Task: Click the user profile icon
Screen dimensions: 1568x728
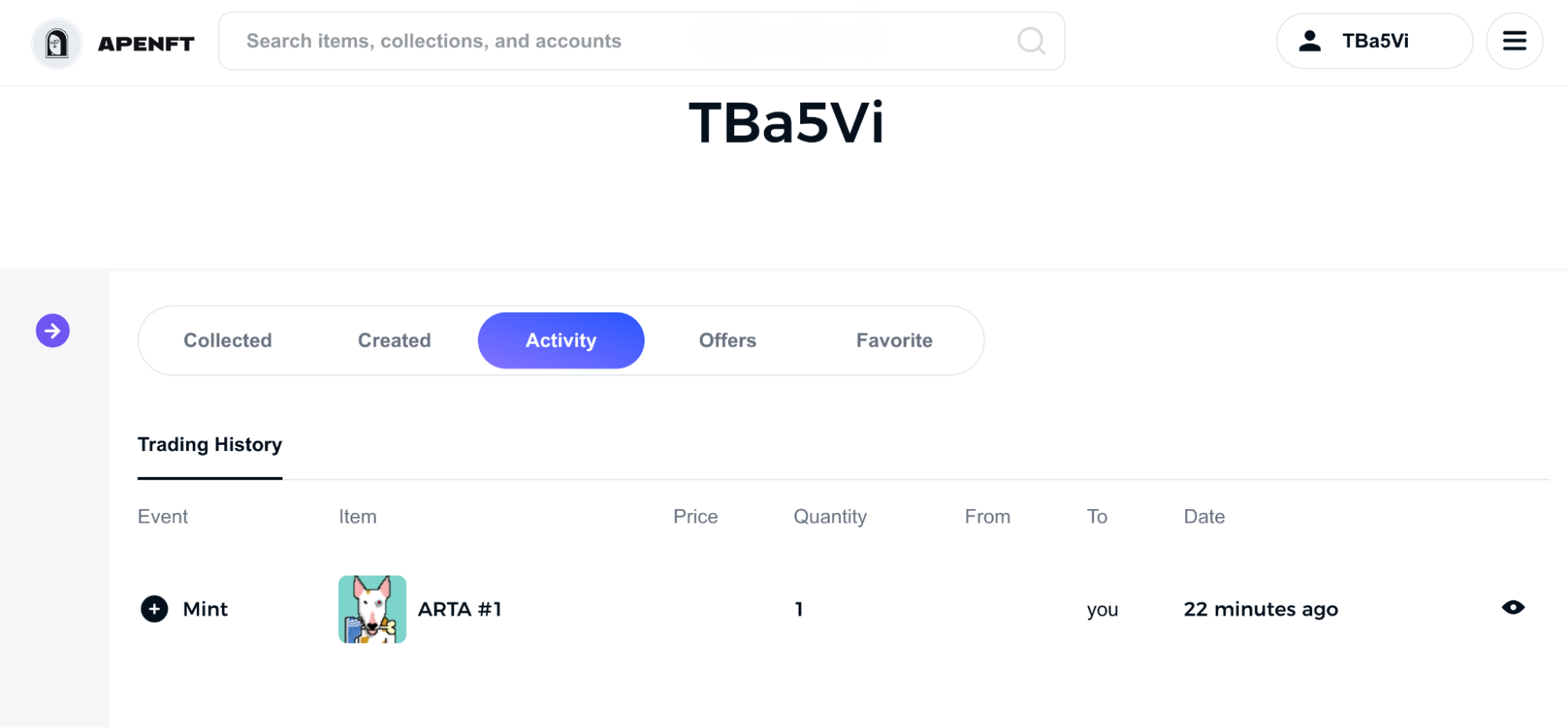Action: [x=1309, y=41]
